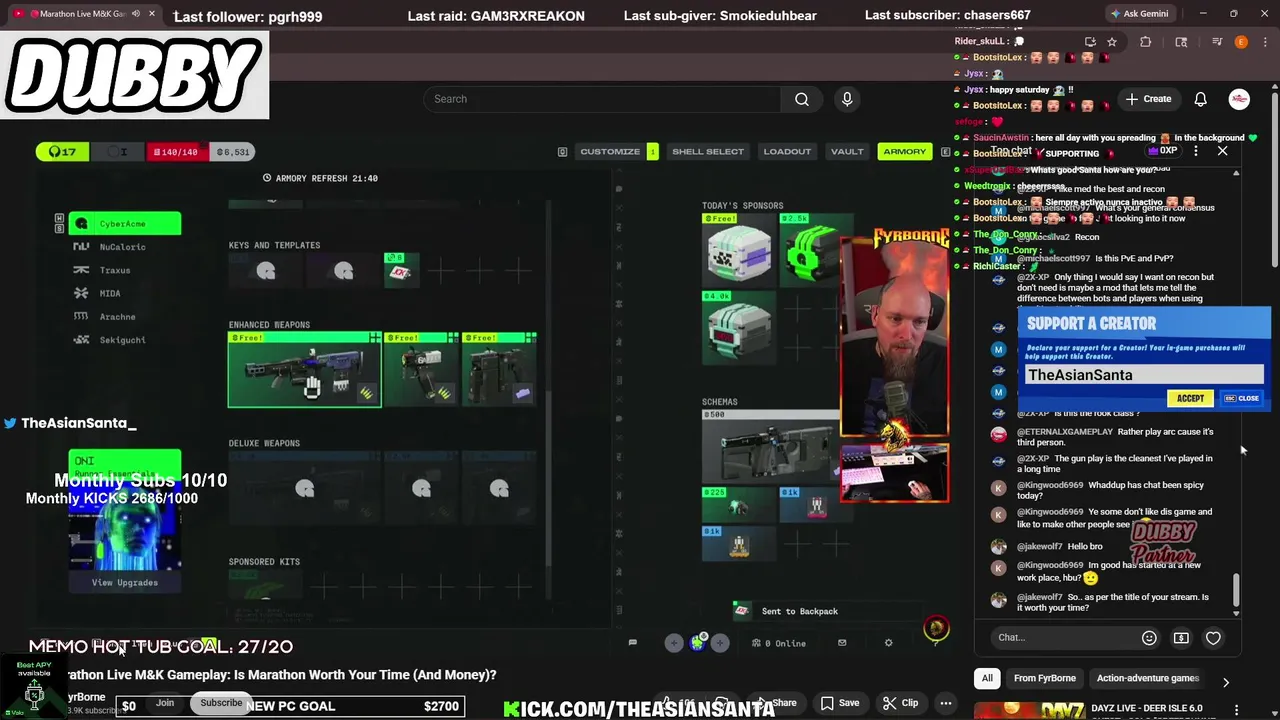This screenshot has height=720, width=1280.
Task: Open the YouTube account avatar menu
Action: click(1239, 99)
